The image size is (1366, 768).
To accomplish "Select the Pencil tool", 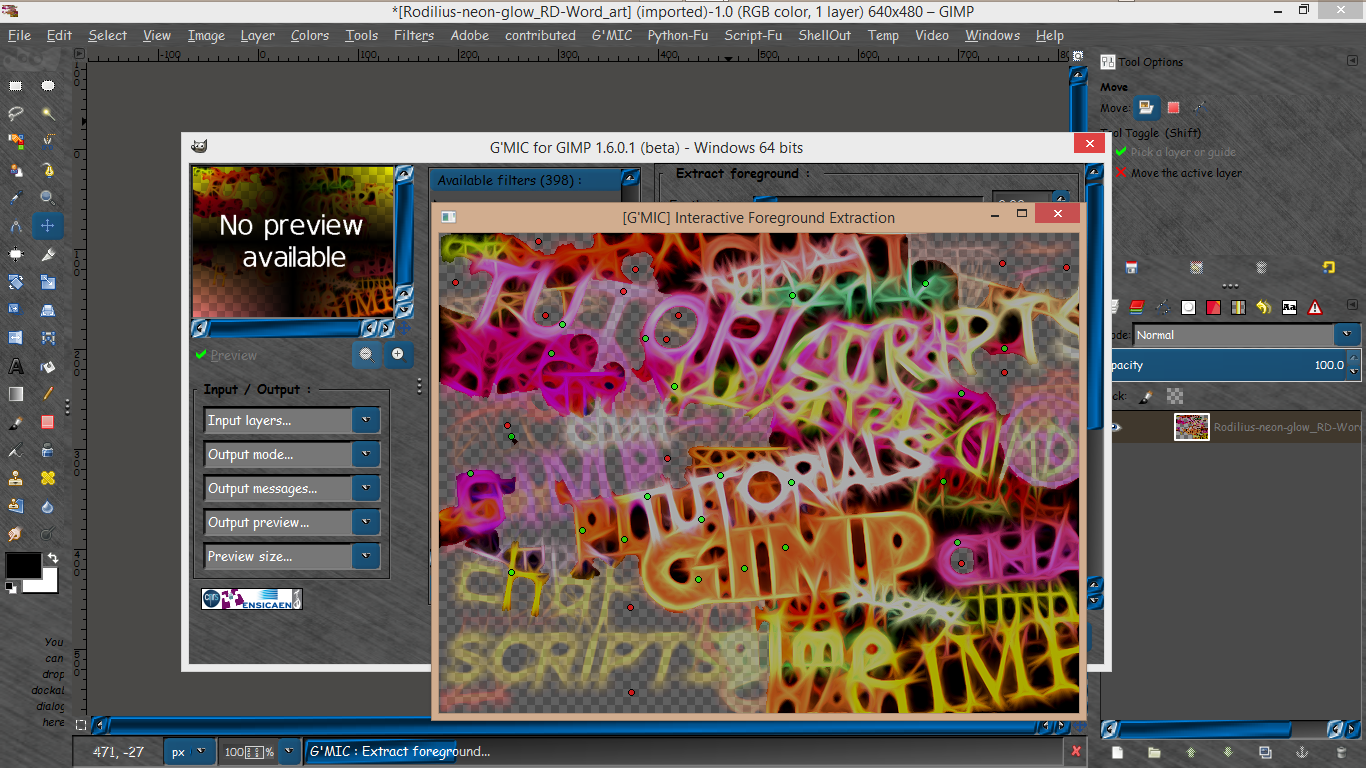I will (x=48, y=394).
